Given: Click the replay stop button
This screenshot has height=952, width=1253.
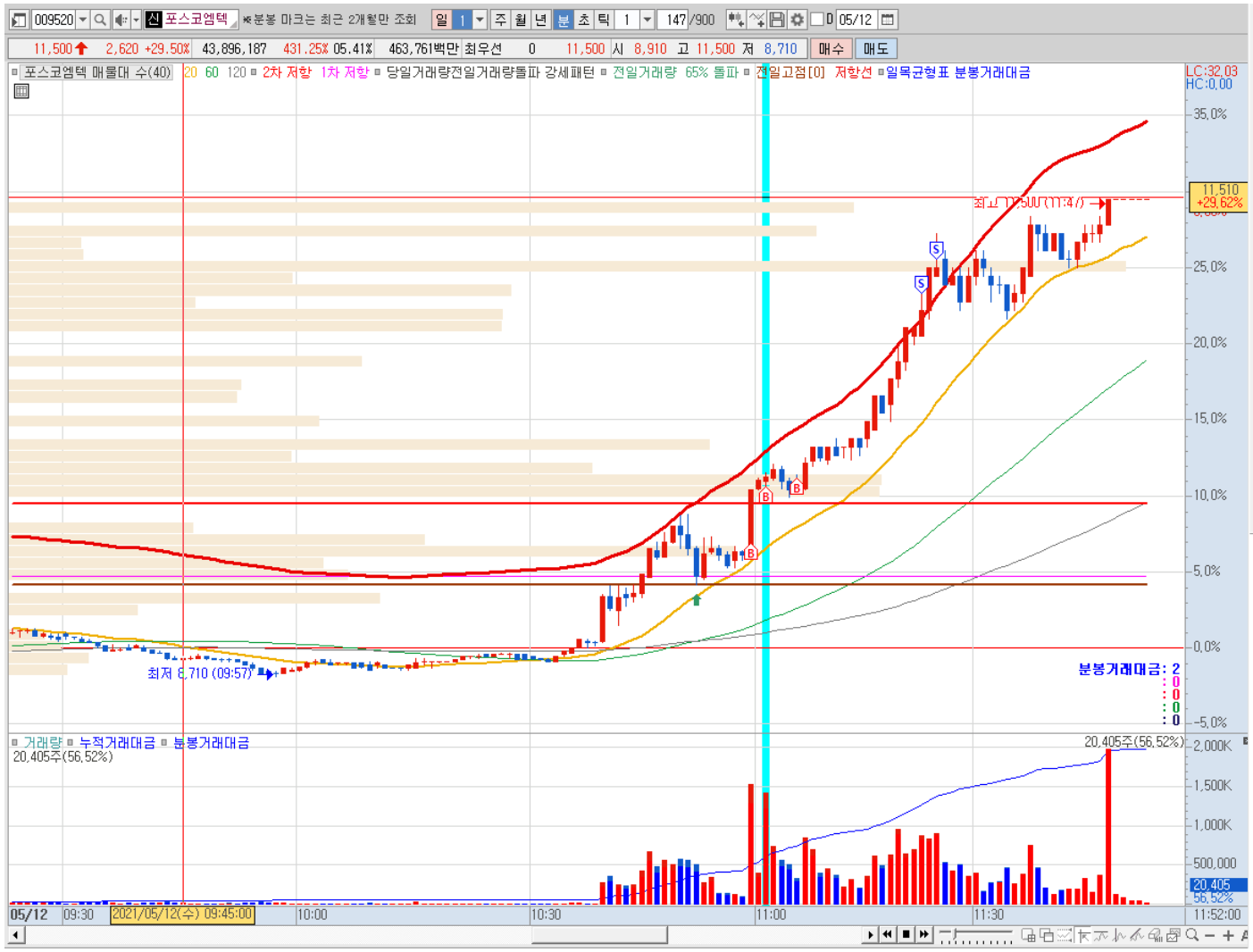Looking at the screenshot, I should (x=906, y=935).
